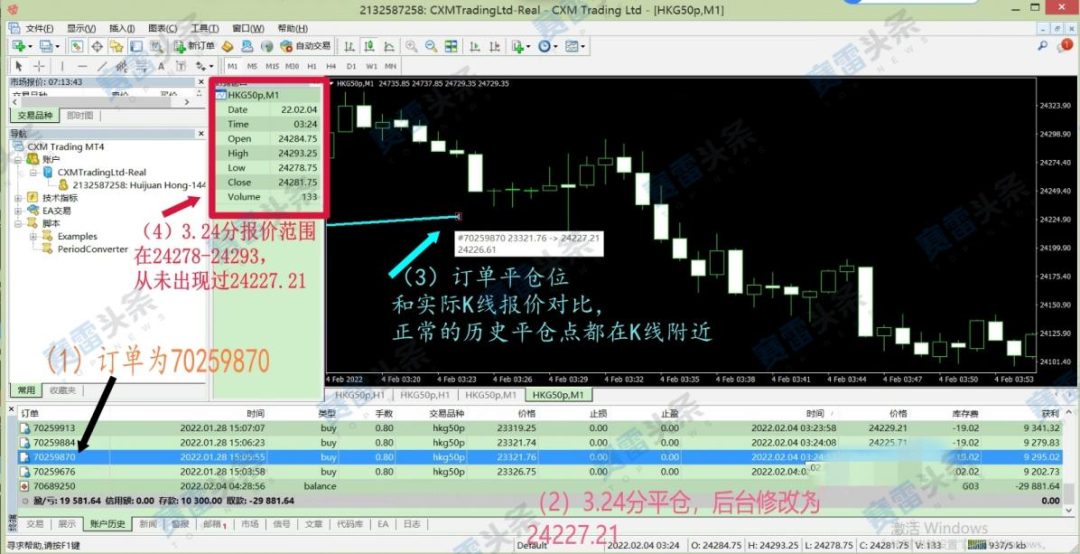1080x554 pixels.
Task: Switch timeframe to M15
Action: (272, 66)
